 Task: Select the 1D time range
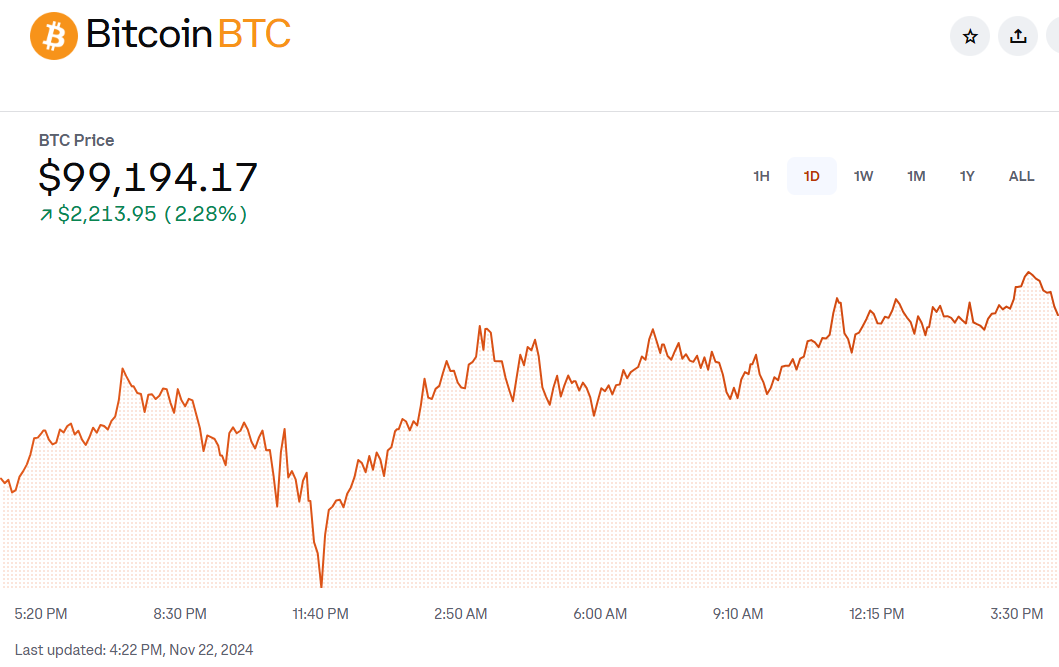point(812,176)
